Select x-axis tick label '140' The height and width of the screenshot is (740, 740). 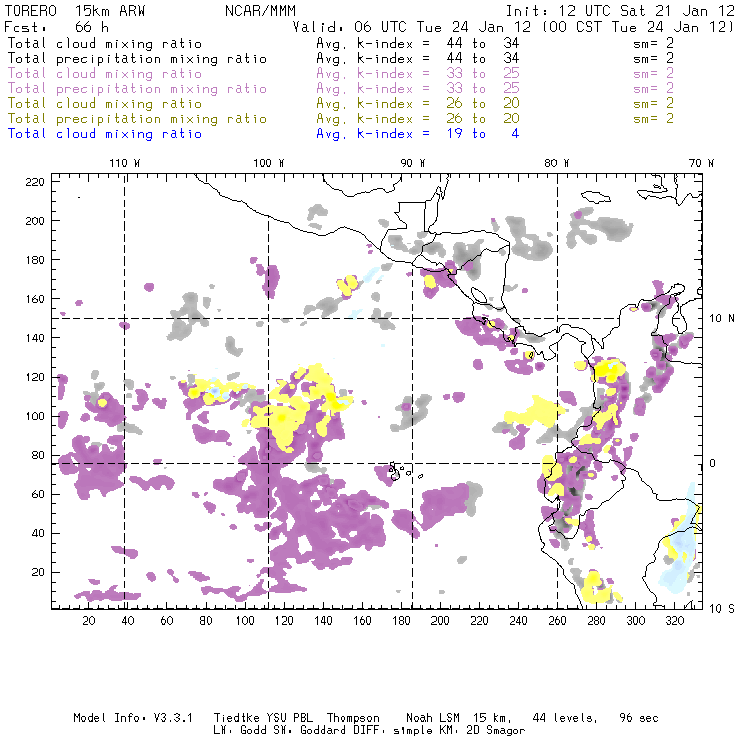click(323, 621)
